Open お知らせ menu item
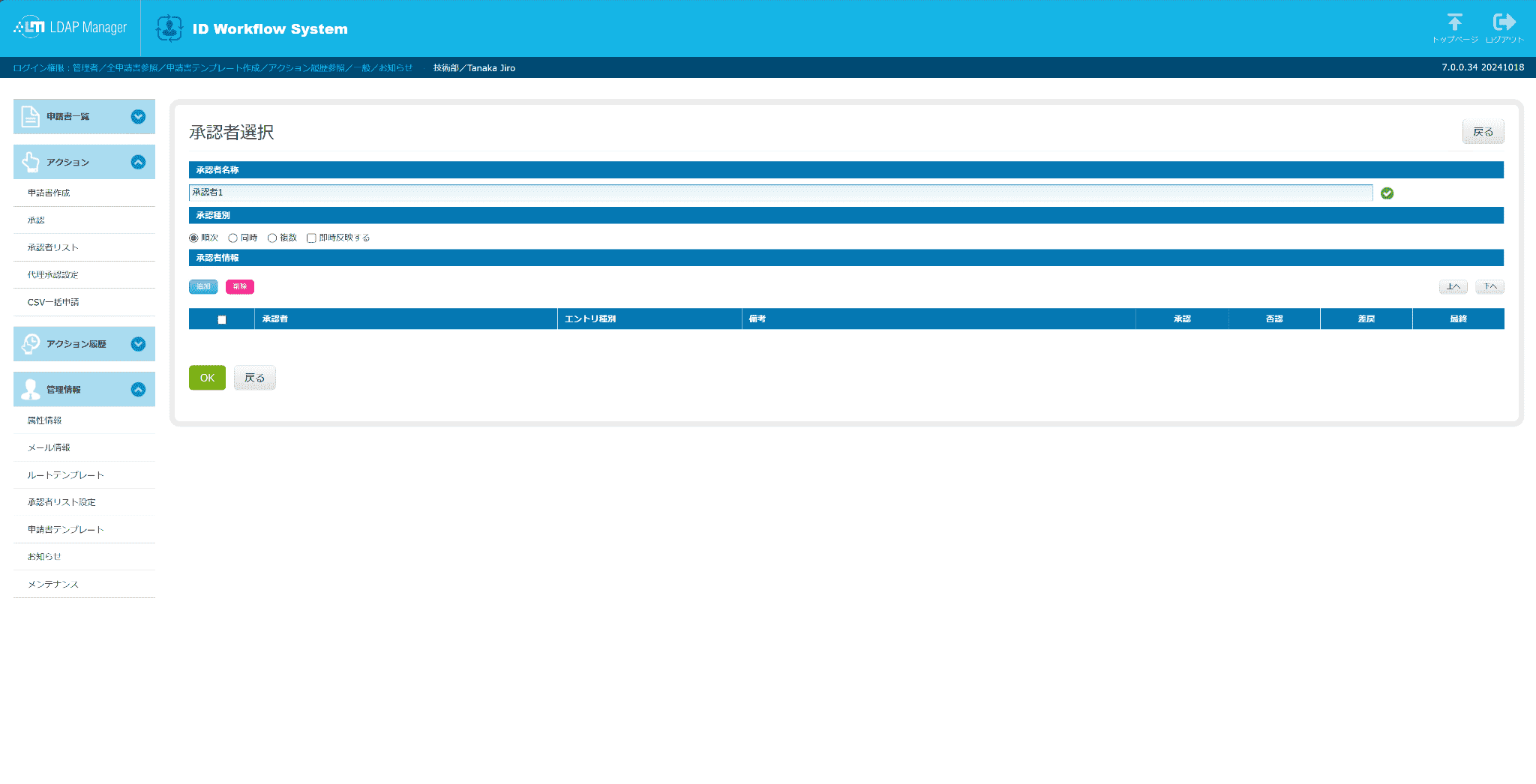The image size is (1536, 784). click(x=84, y=557)
